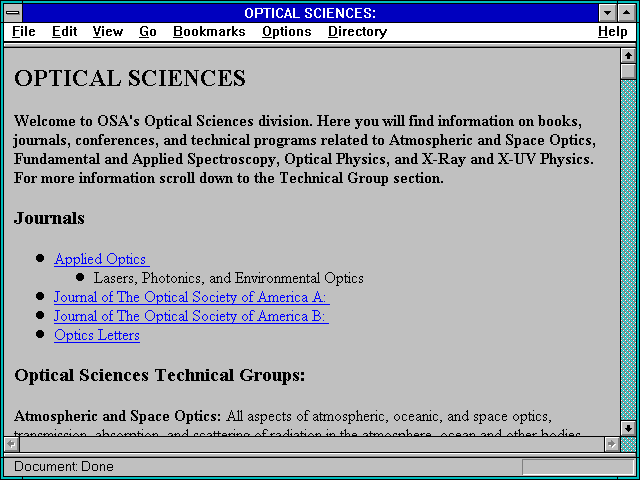
Task: Open Journal of The Optical Society of America A
Action: click(191, 297)
